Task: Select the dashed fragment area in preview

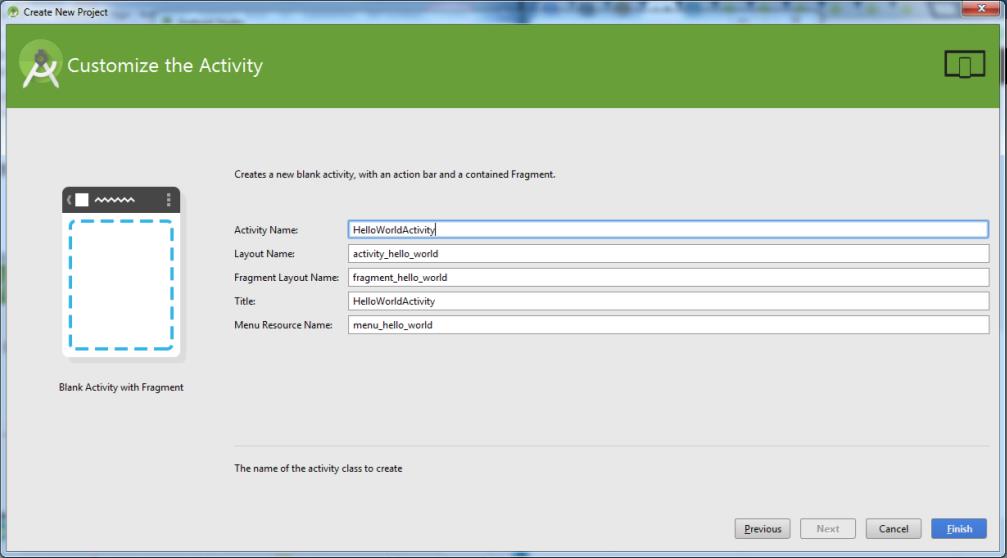Action: coord(121,285)
